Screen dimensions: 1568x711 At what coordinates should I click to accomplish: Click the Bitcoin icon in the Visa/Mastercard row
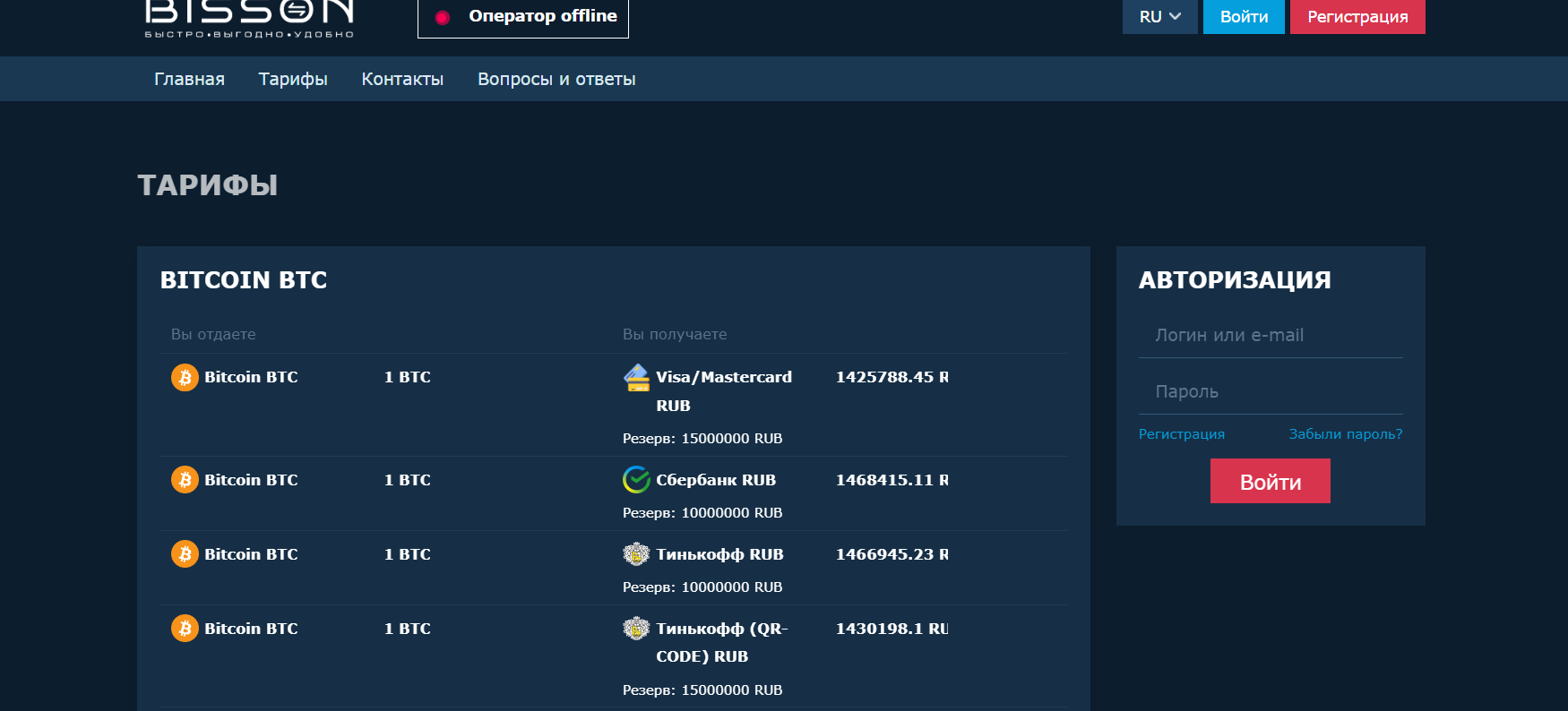click(185, 377)
